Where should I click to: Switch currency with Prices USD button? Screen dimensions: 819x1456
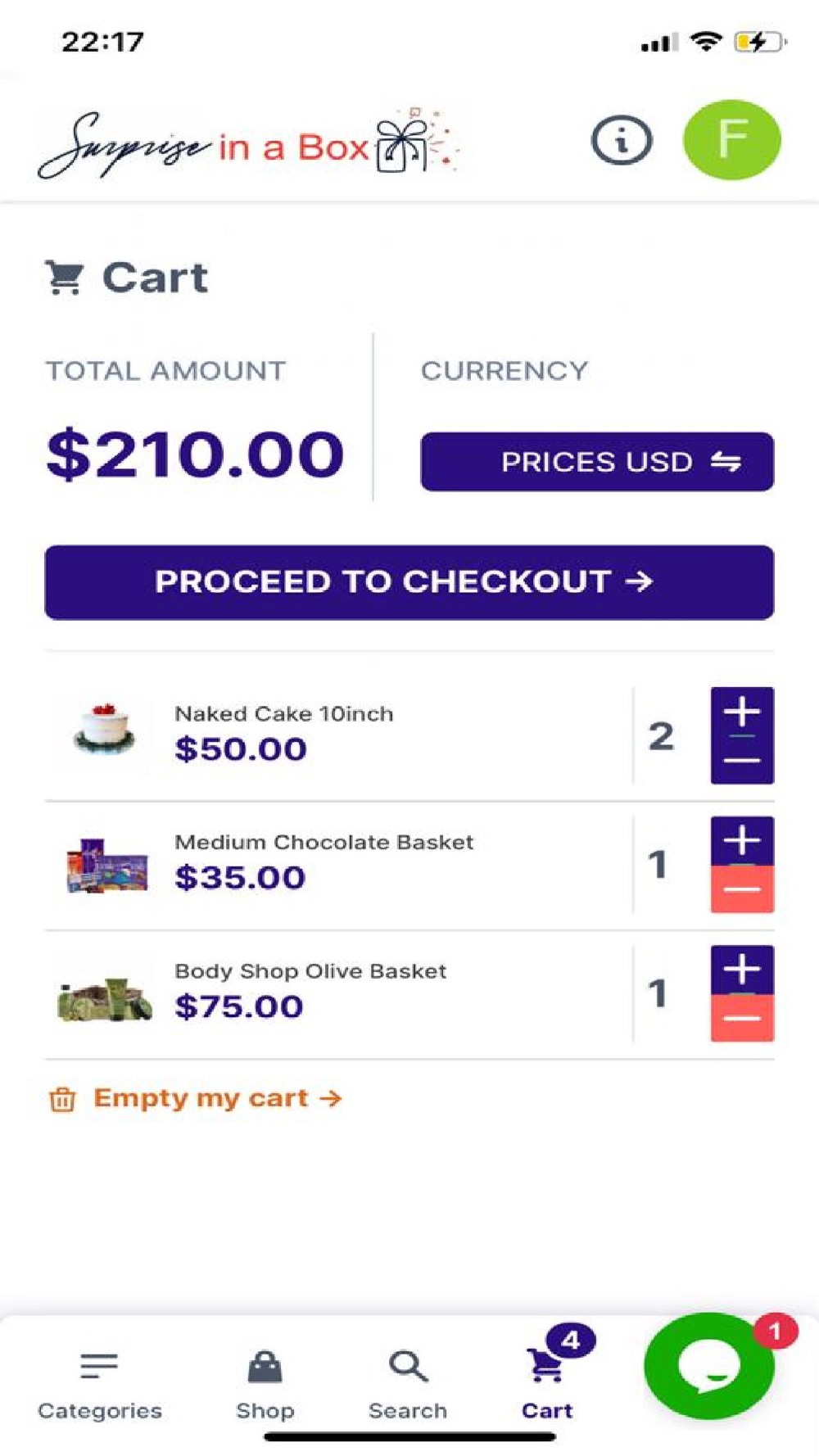click(x=597, y=462)
